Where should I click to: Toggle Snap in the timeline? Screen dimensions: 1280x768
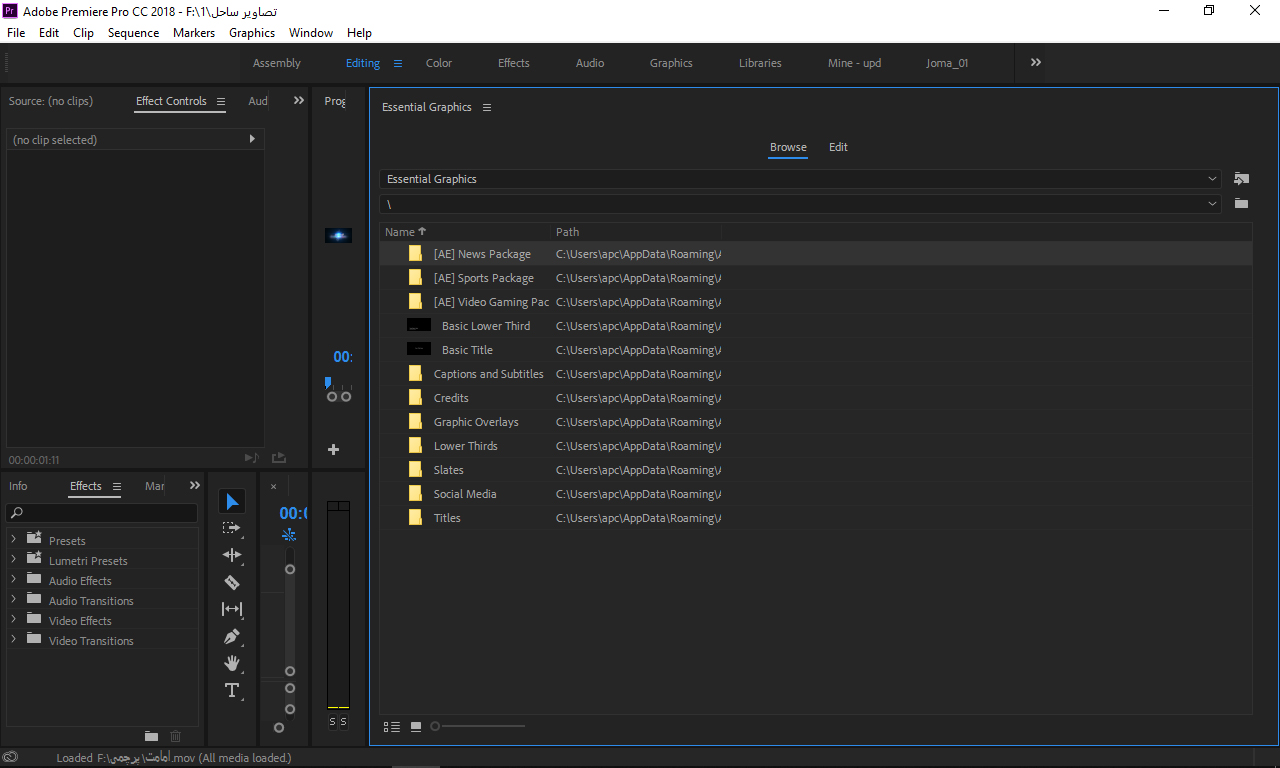click(289, 534)
